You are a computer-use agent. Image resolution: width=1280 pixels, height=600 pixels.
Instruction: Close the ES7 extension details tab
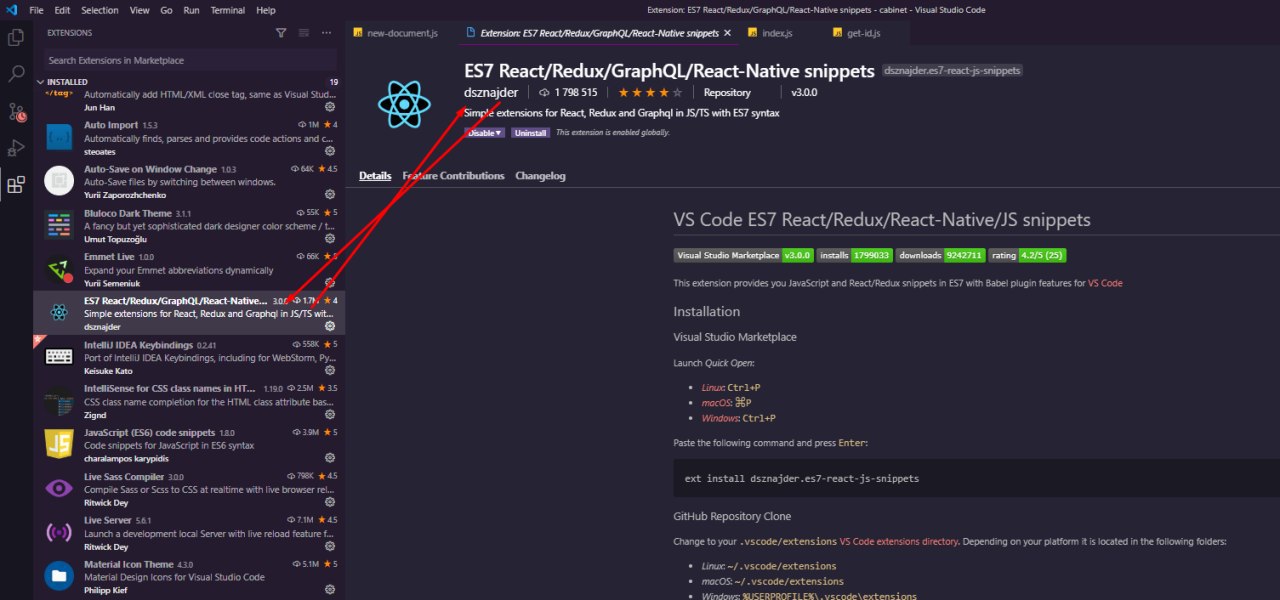point(728,33)
